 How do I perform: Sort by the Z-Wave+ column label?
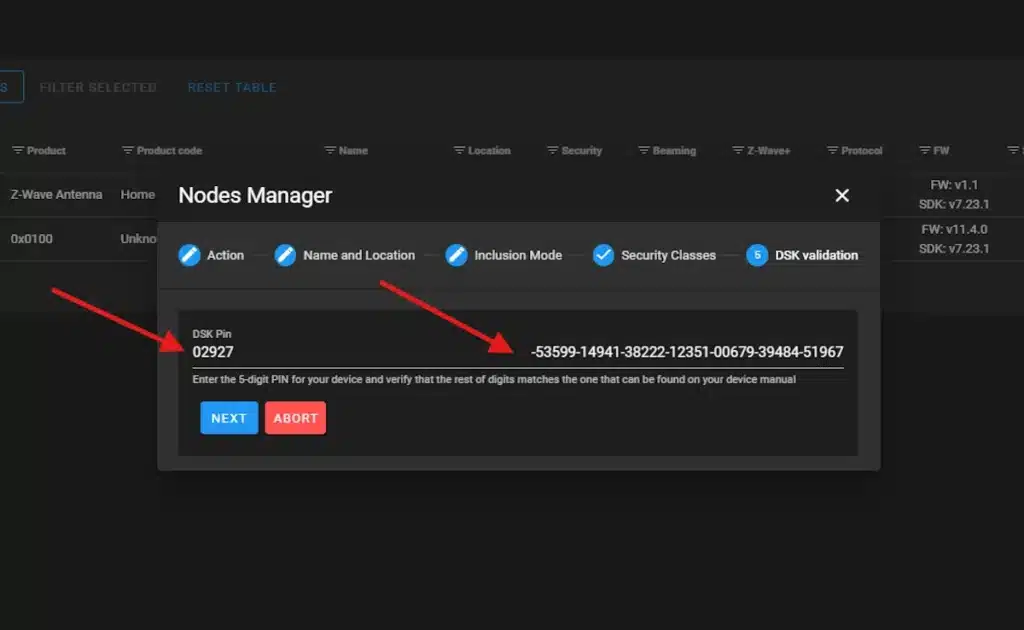tap(769, 151)
